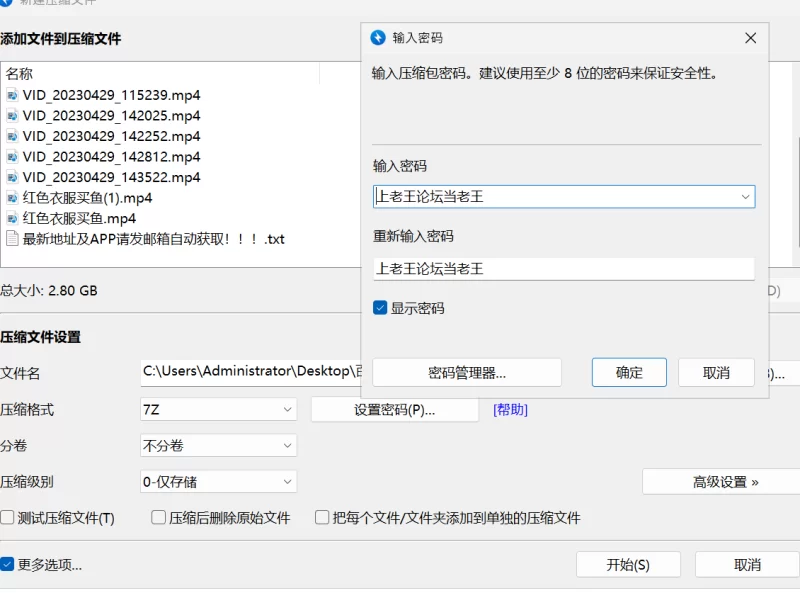Click the [帮助] help link
800x593 pixels.
point(510,409)
